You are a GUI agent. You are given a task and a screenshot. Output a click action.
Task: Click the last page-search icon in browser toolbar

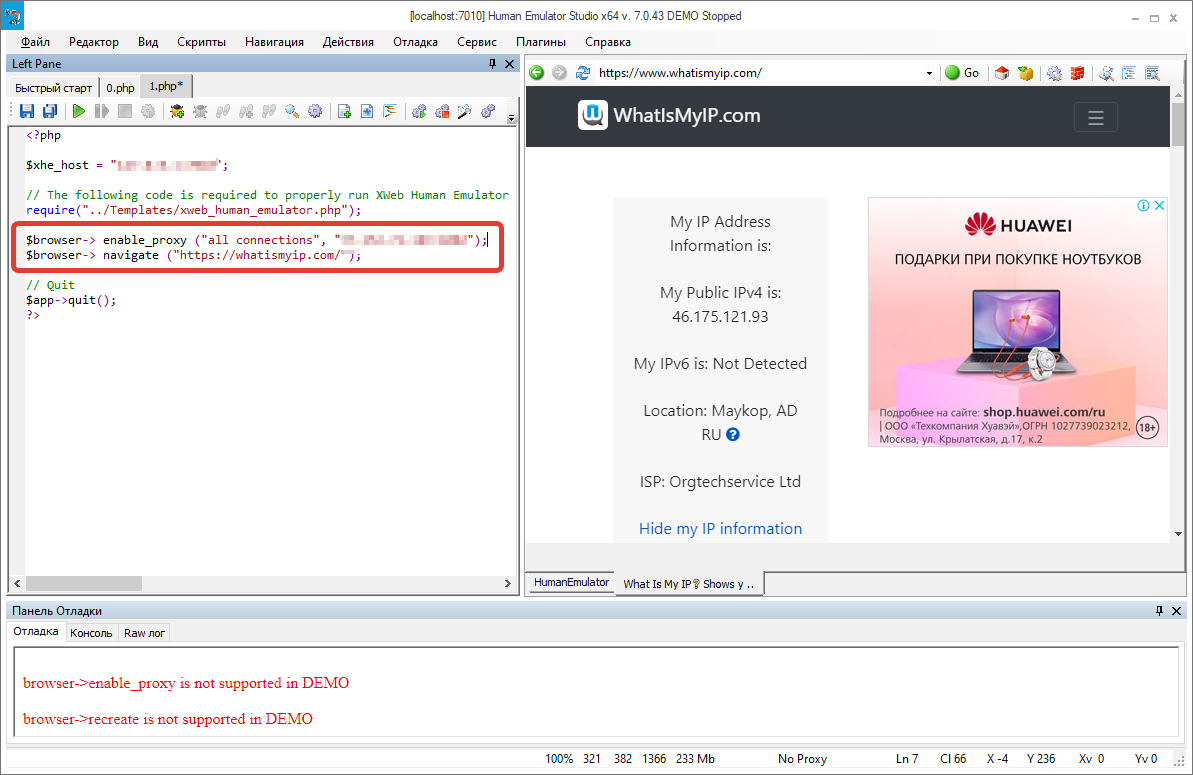(x=1153, y=73)
